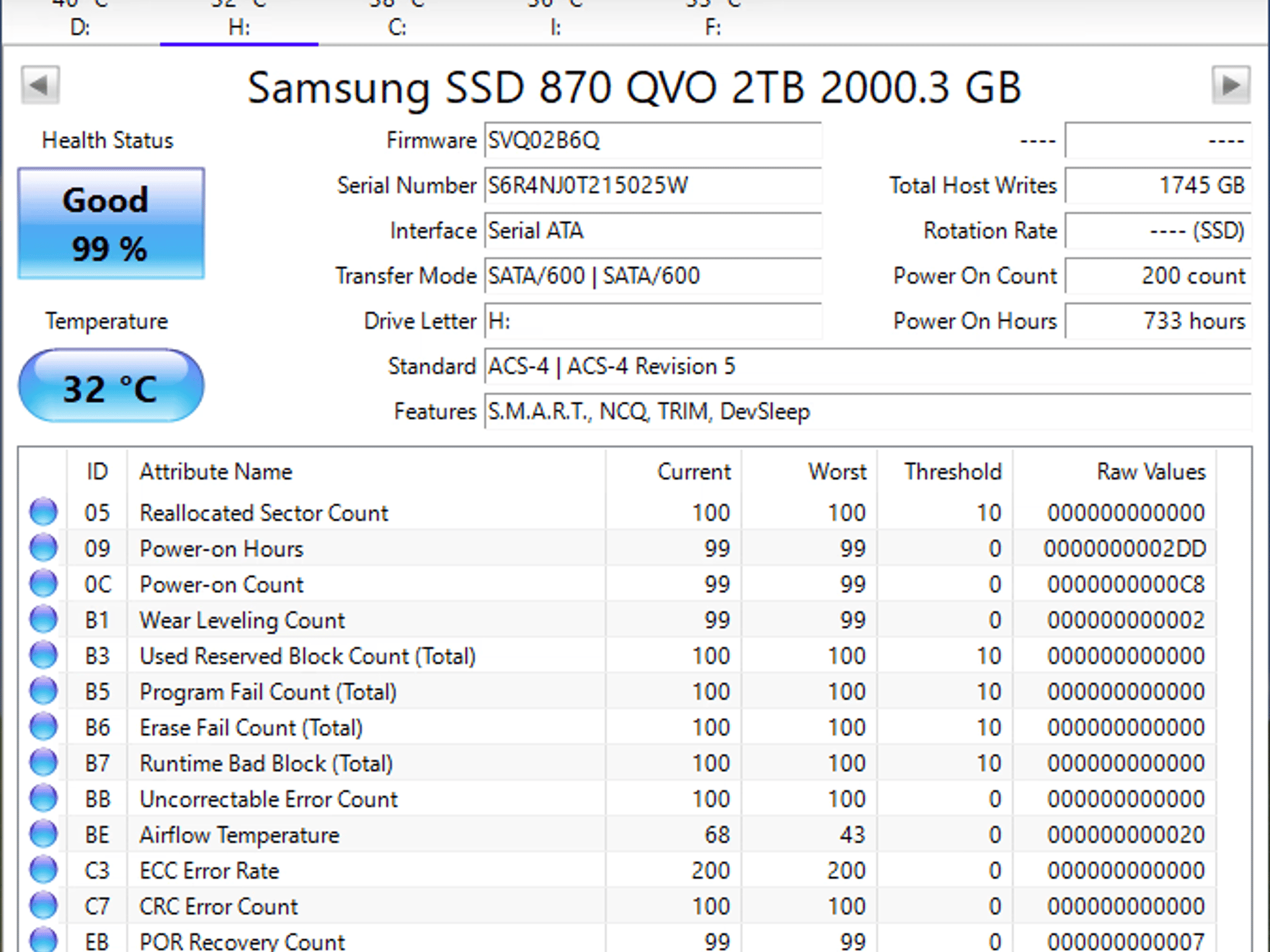Click status orb for CRC Error Count
Viewport: 1270px width, 952px height.
click(x=43, y=906)
